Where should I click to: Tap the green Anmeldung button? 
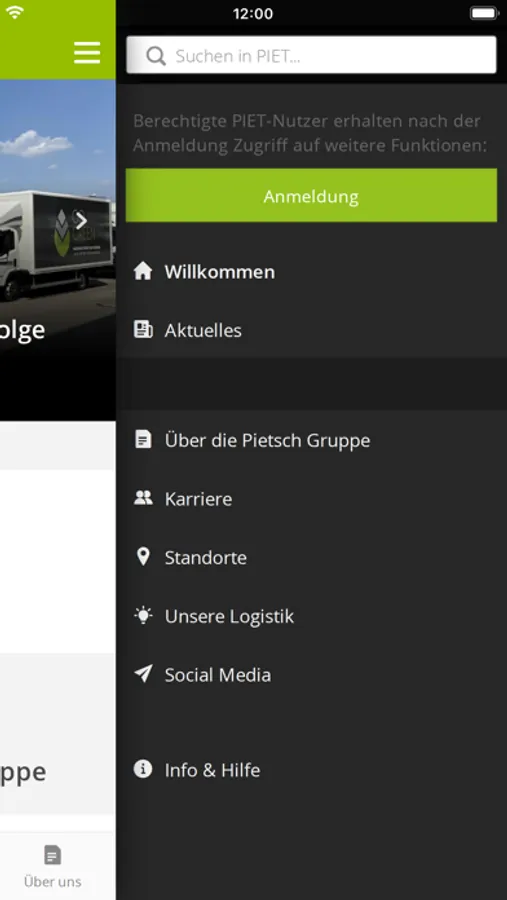point(311,196)
